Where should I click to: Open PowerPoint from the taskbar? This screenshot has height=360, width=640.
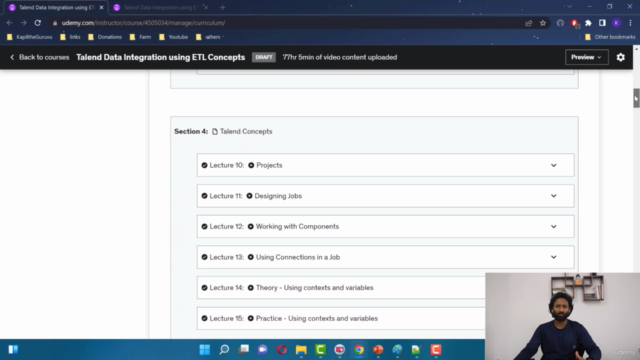(378, 350)
